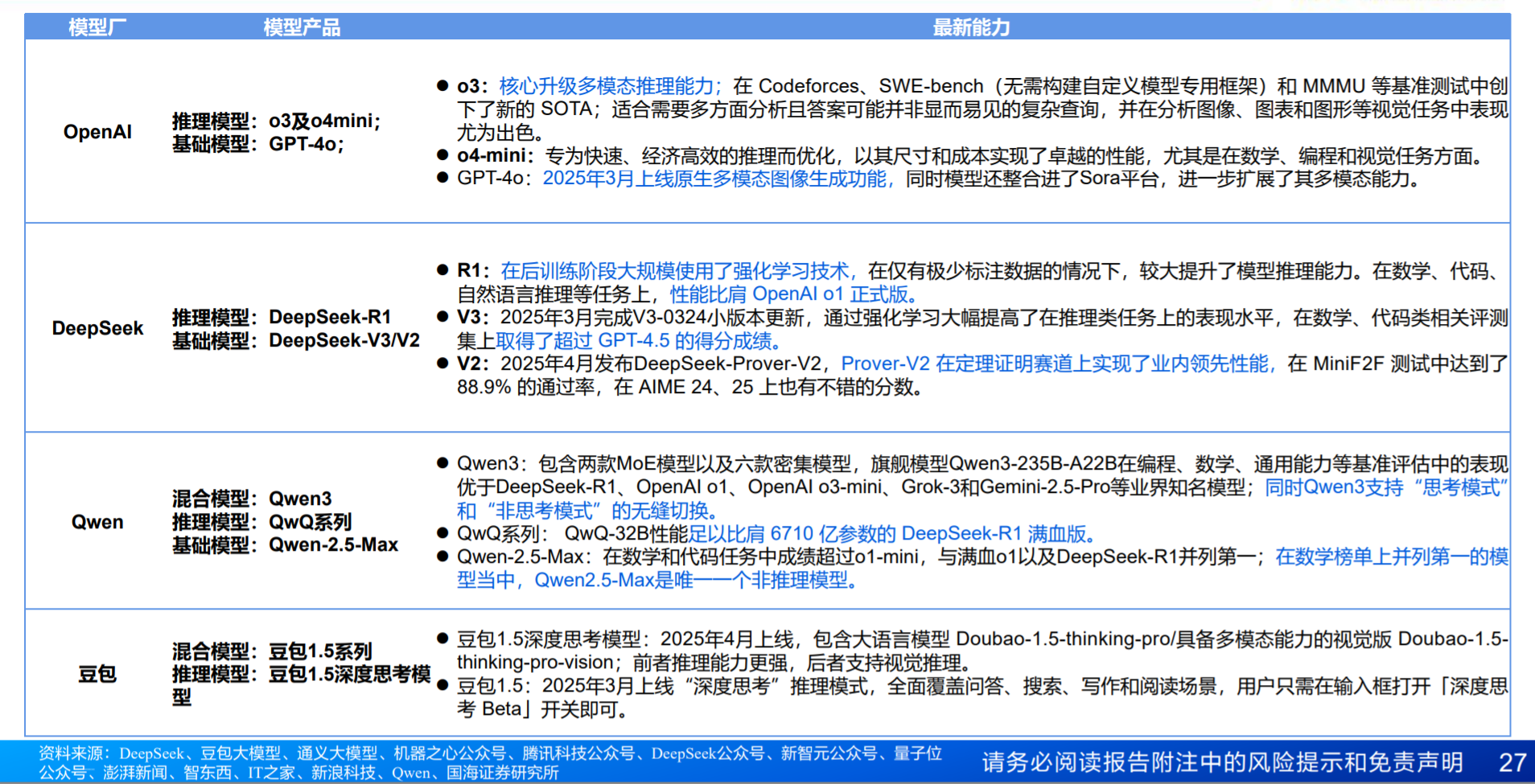The height and width of the screenshot is (784, 1535).
Task: Click blue text '取得了超过 GPT-4.5 的得分成绩'
Action: point(634,341)
